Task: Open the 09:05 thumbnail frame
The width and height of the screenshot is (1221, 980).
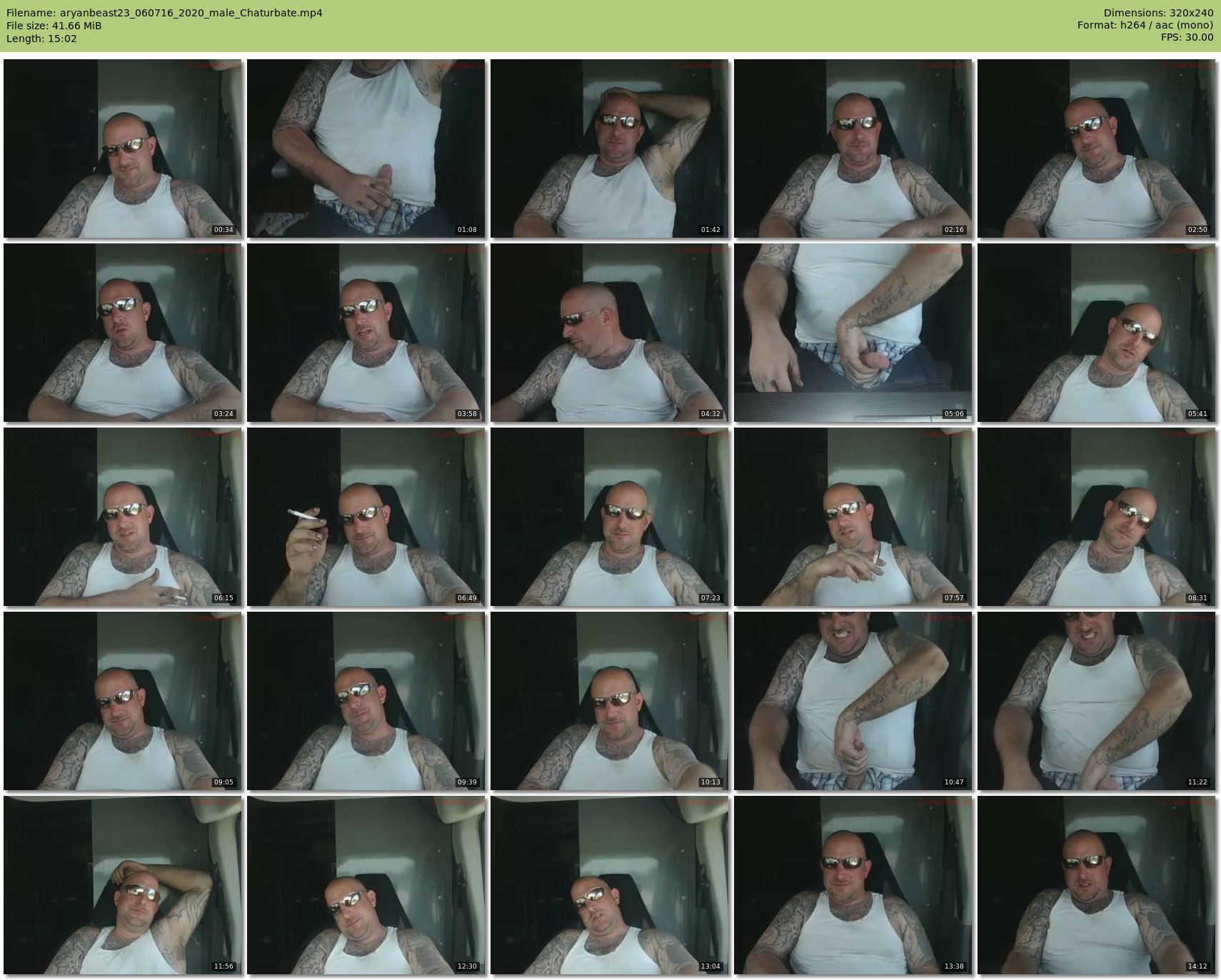Action: tap(122, 701)
